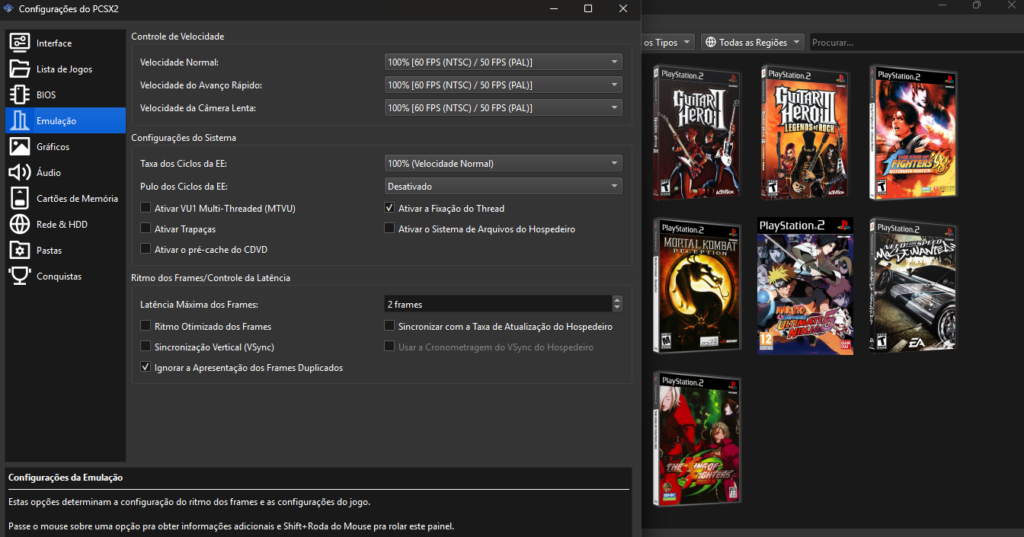Select Need for Speed Most Wanted cover
Image resolution: width=1024 pixels, height=537 pixels.
(x=912, y=285)
